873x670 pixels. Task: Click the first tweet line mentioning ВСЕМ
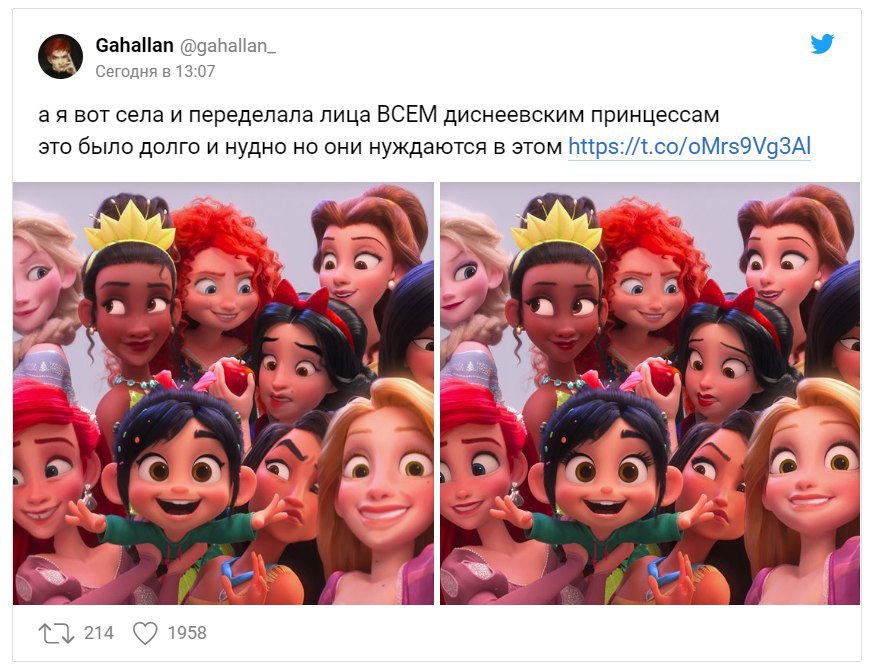(x=379, y=115)
